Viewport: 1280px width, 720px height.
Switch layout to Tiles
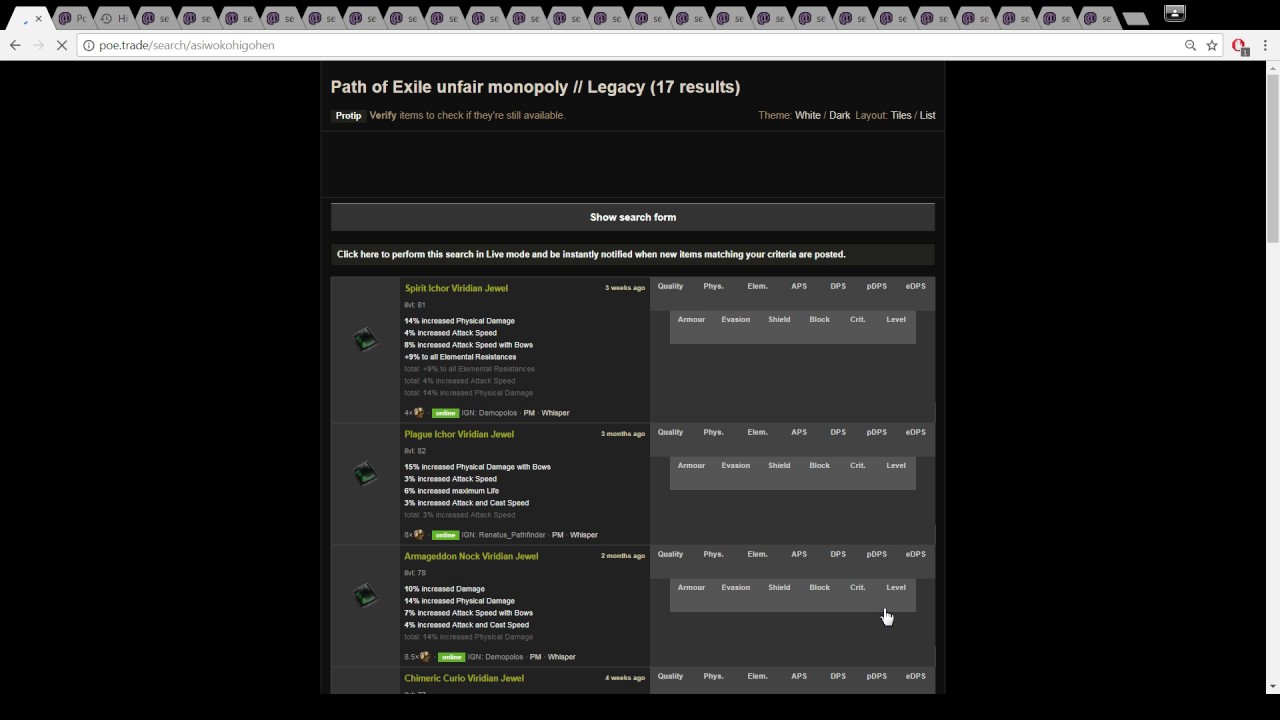point(901,115)
